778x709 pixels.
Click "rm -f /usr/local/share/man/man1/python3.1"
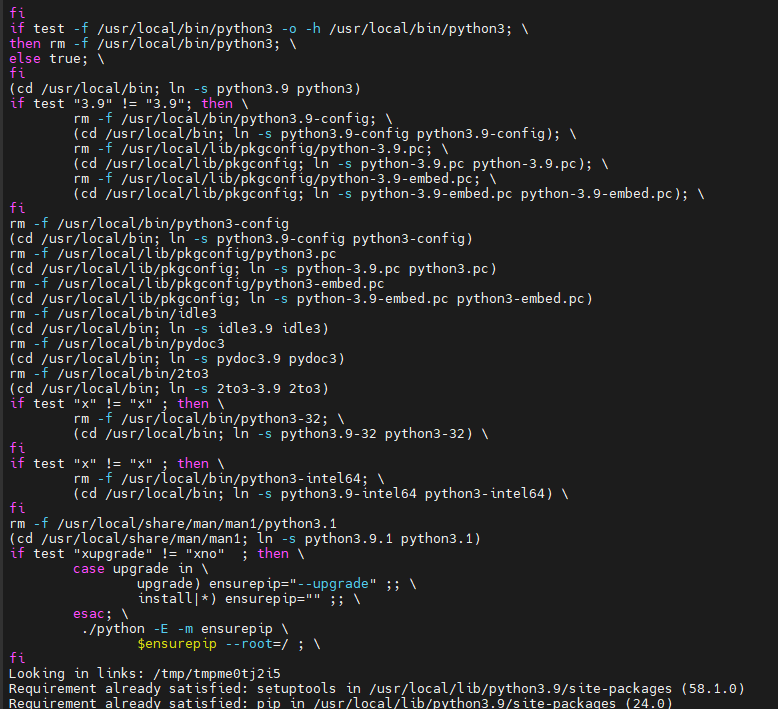pos(173,524)
